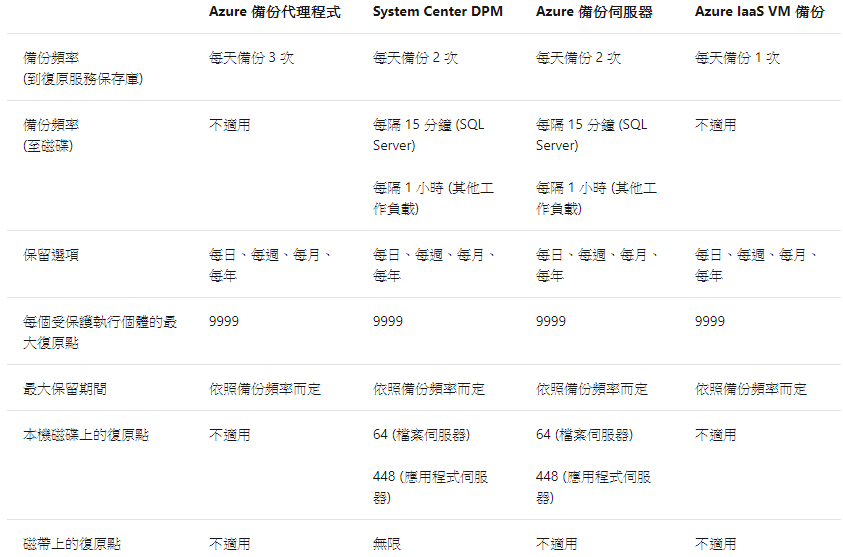The image size is (843, 557).
Task: Select the Azure IaaS VM 備份 header
Action: tap(759, 12)
